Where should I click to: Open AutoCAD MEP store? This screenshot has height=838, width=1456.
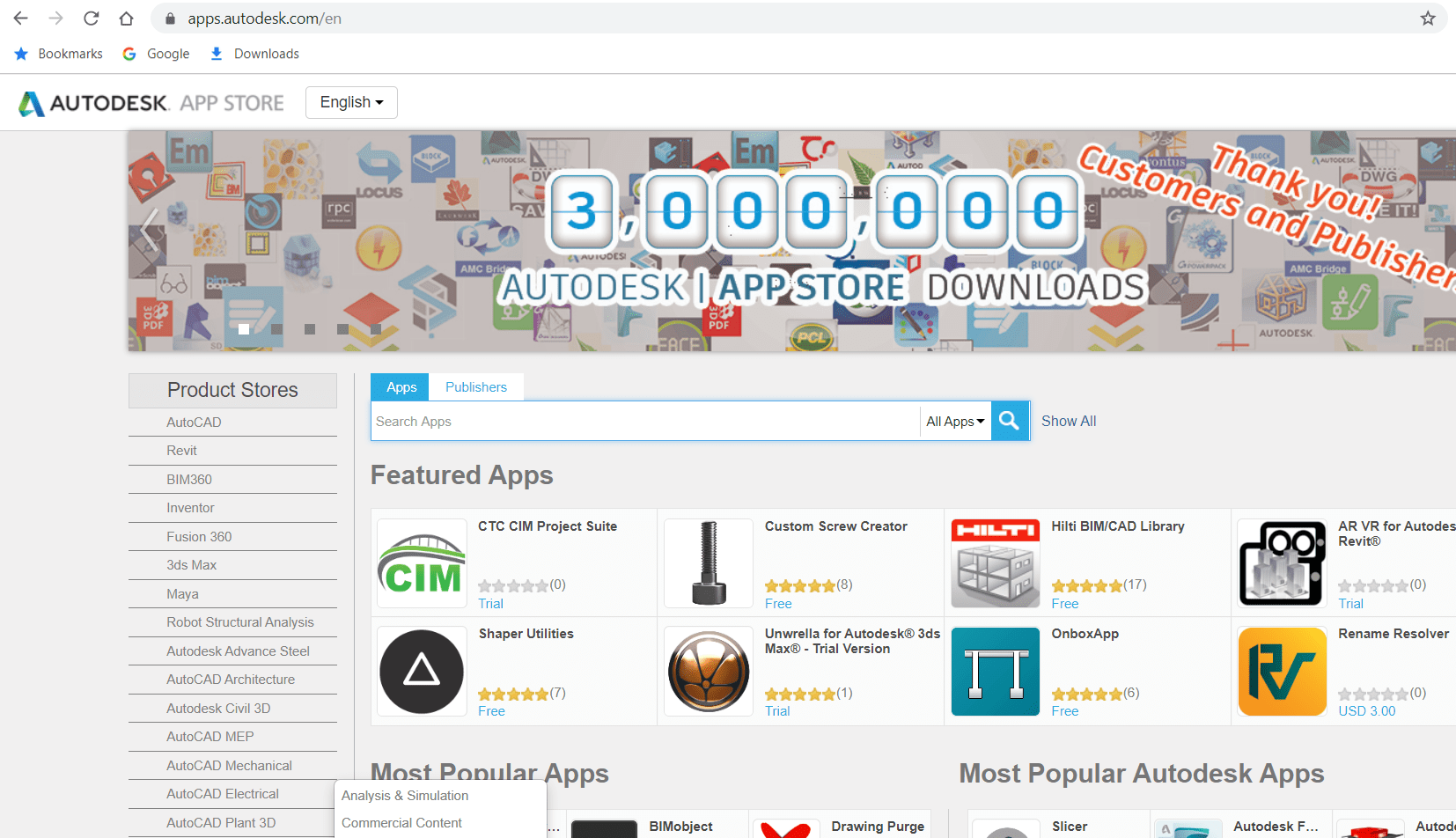[232, 737]
